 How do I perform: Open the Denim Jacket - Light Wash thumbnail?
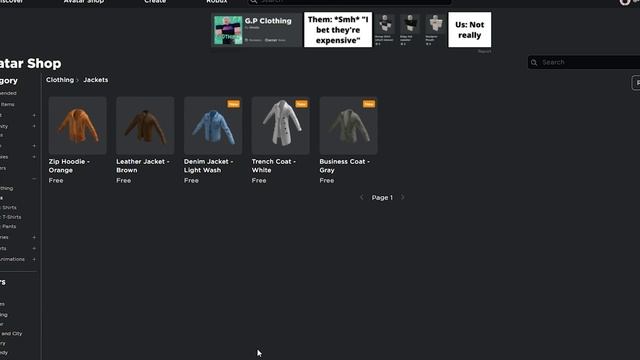click(x=213, y=125)
